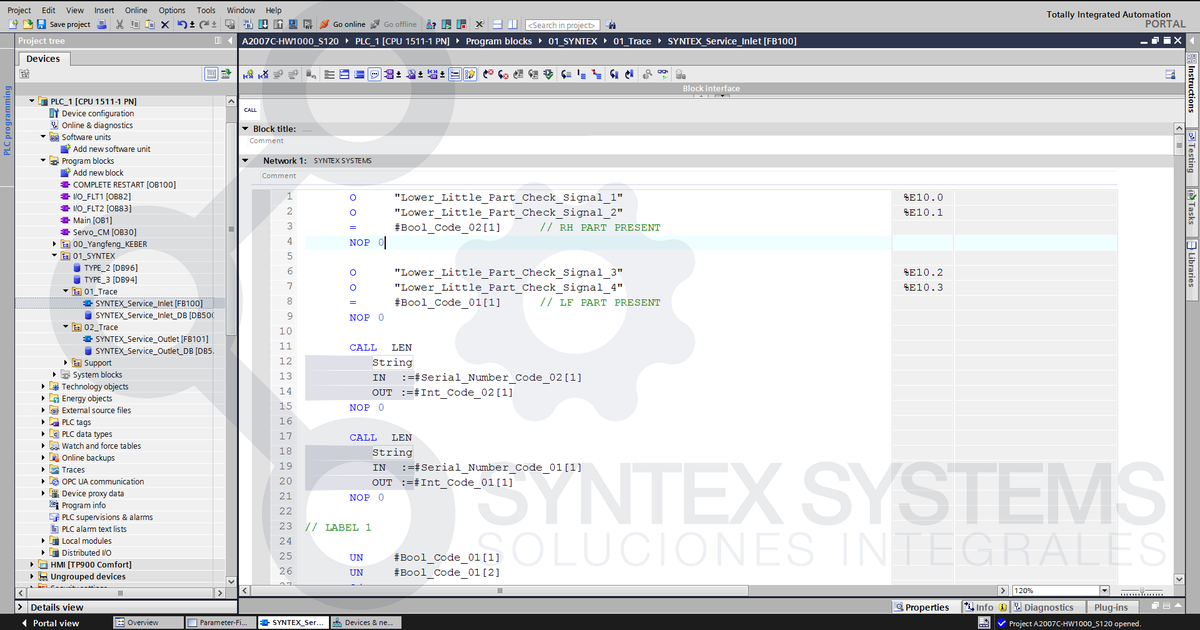Open the Options menu
Viewport: 1200px width, 630px height.
click(172, 10)
